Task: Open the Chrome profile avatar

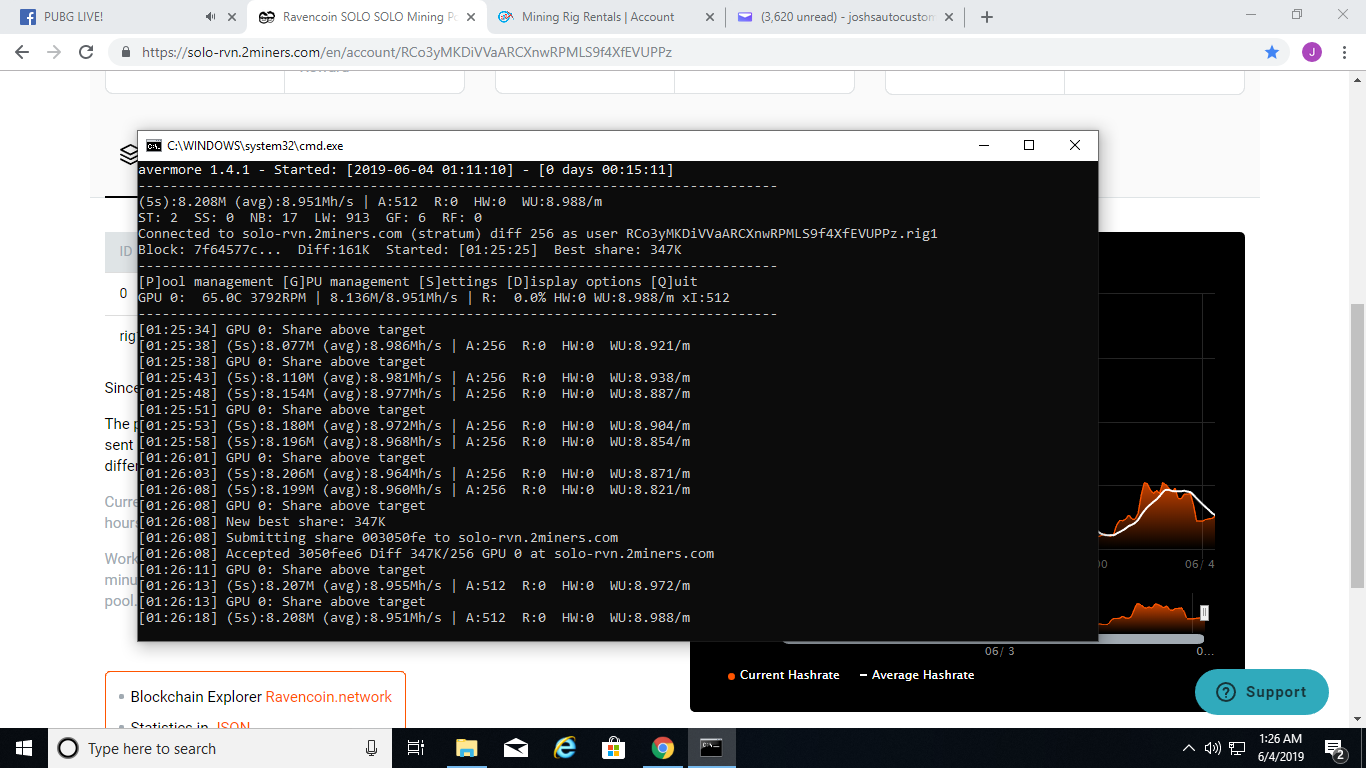Action: (1312, 52)
